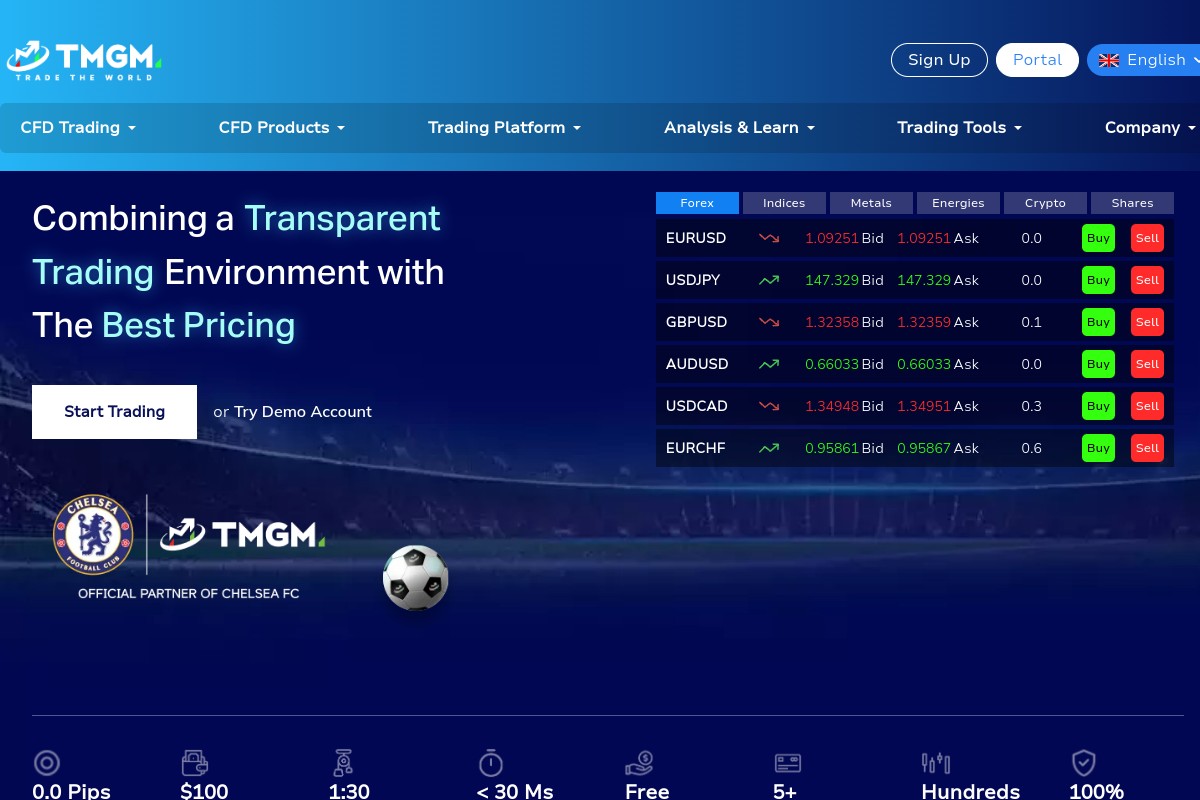Open the Trading Tools dropdown
Screen dimensions: 1200x800
(960, 128)
